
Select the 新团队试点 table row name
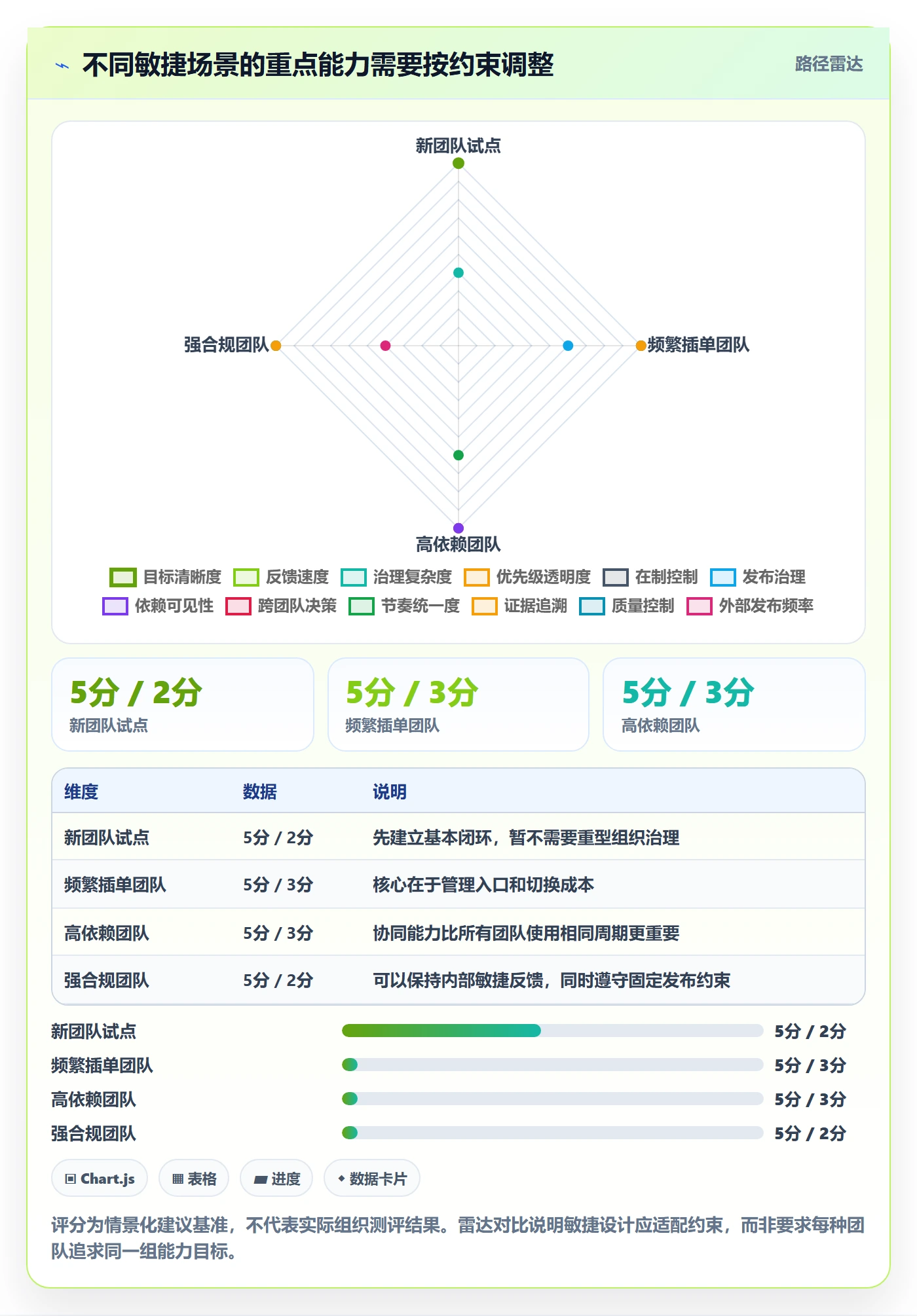pyautogui.click(x=107, y=837)
